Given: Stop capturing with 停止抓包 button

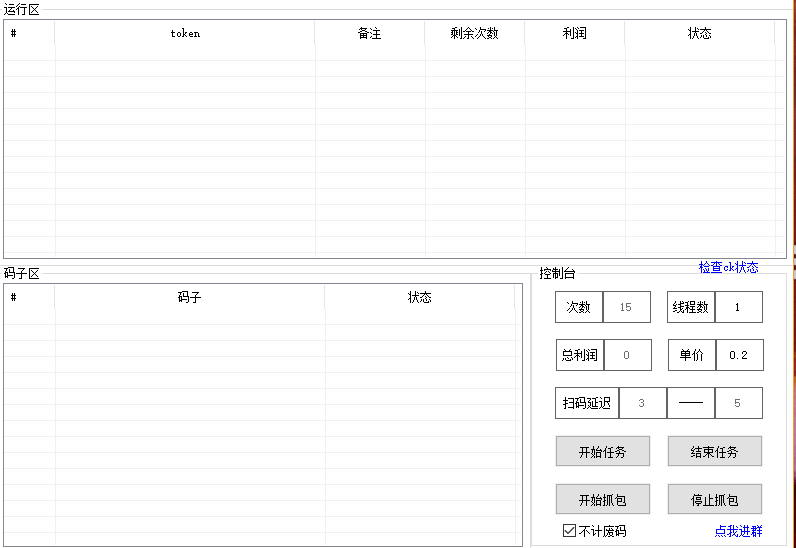Looking at the screenshot, I should (x=714, y=500).
